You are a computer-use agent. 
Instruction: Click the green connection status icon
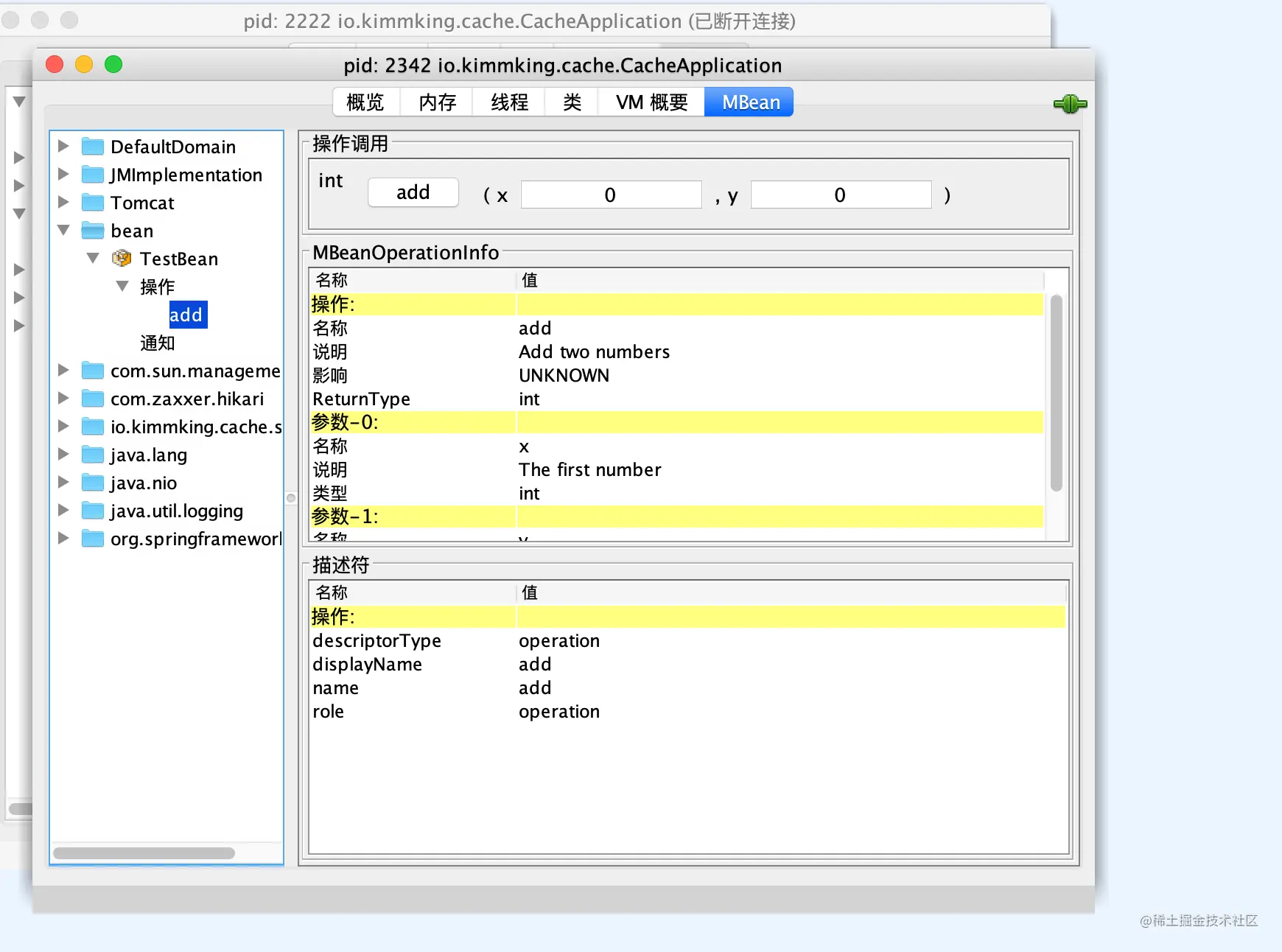[x=1070, y=104]
